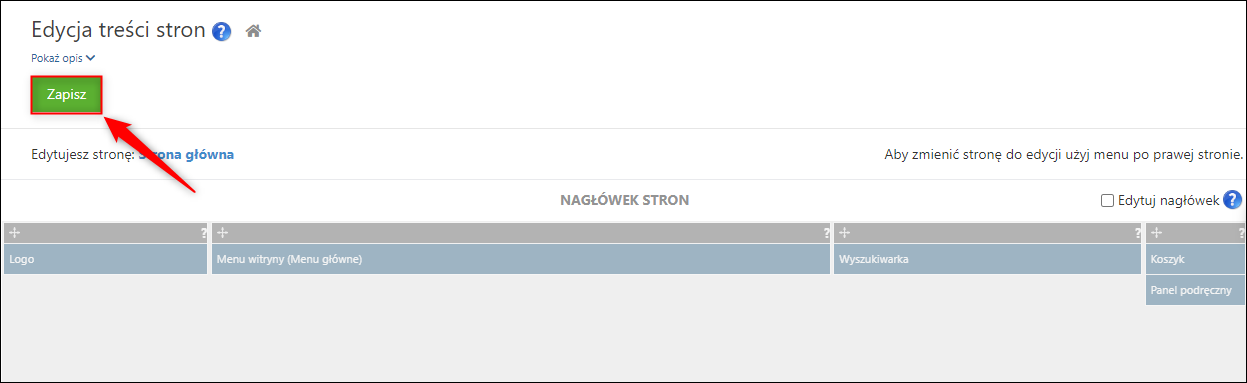Click move handle above Wyszukiwarka column
Viewport: 1247px width, 383px height.
844,232
